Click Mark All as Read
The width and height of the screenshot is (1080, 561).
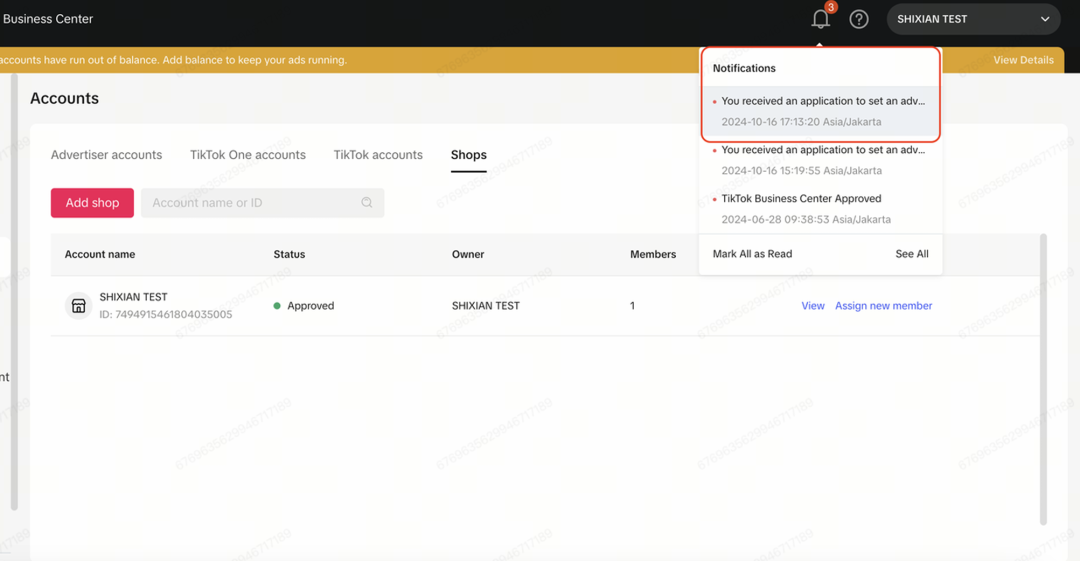pyautogui.click(x=752, y=254)
